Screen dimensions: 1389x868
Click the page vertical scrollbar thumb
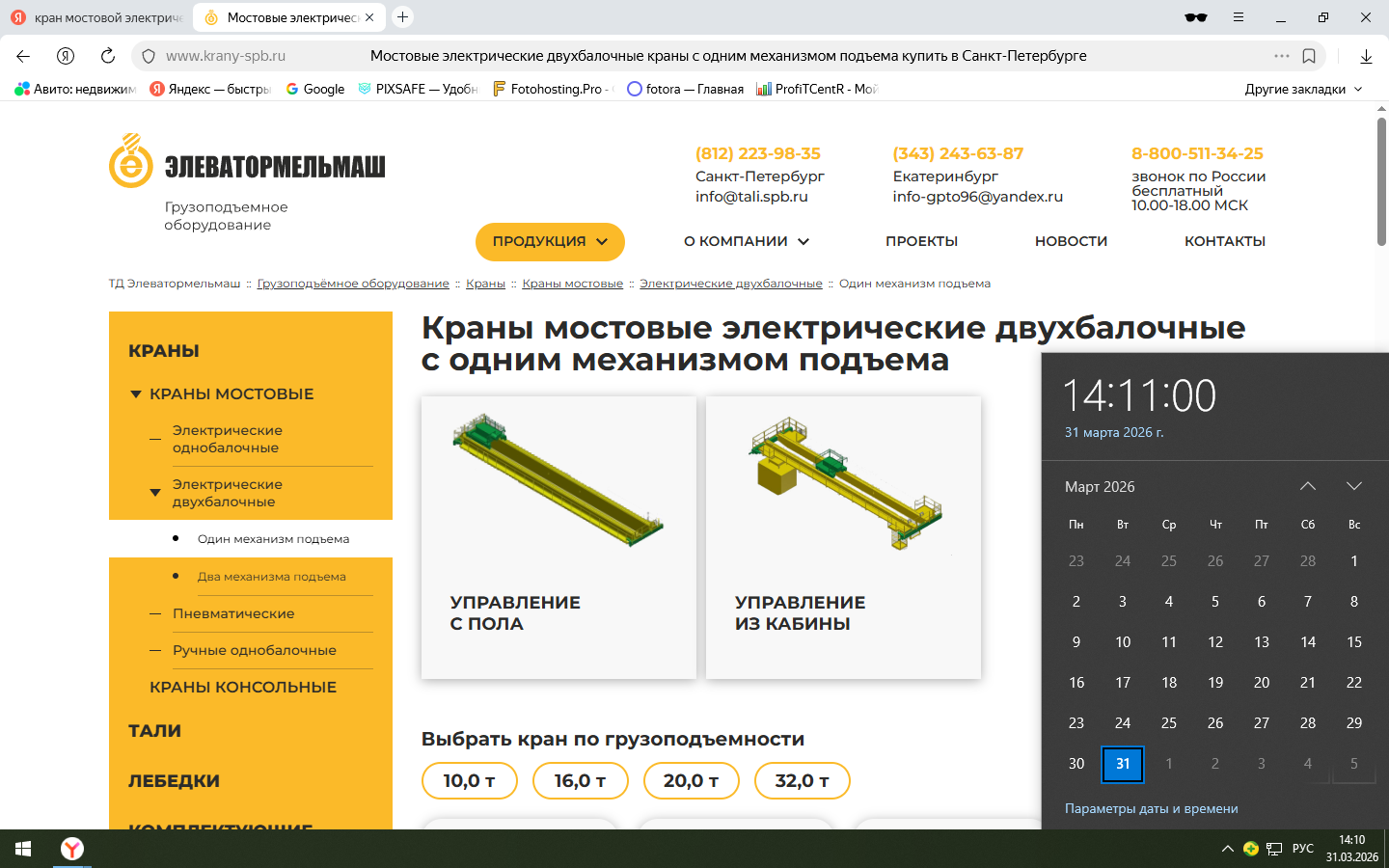[x=1381, y=180]
